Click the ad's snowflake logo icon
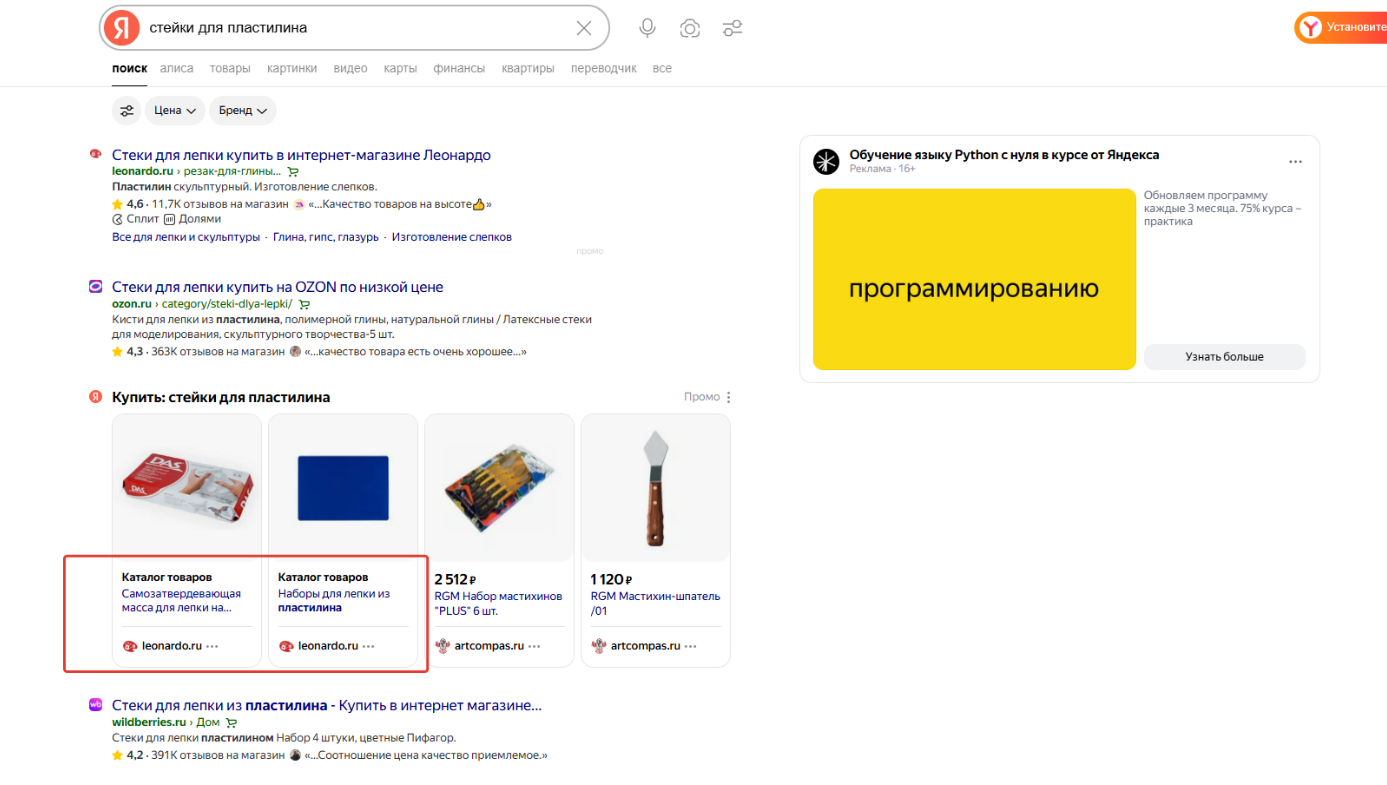This screenshot has height=785, width=1387. tap(826, 161)
